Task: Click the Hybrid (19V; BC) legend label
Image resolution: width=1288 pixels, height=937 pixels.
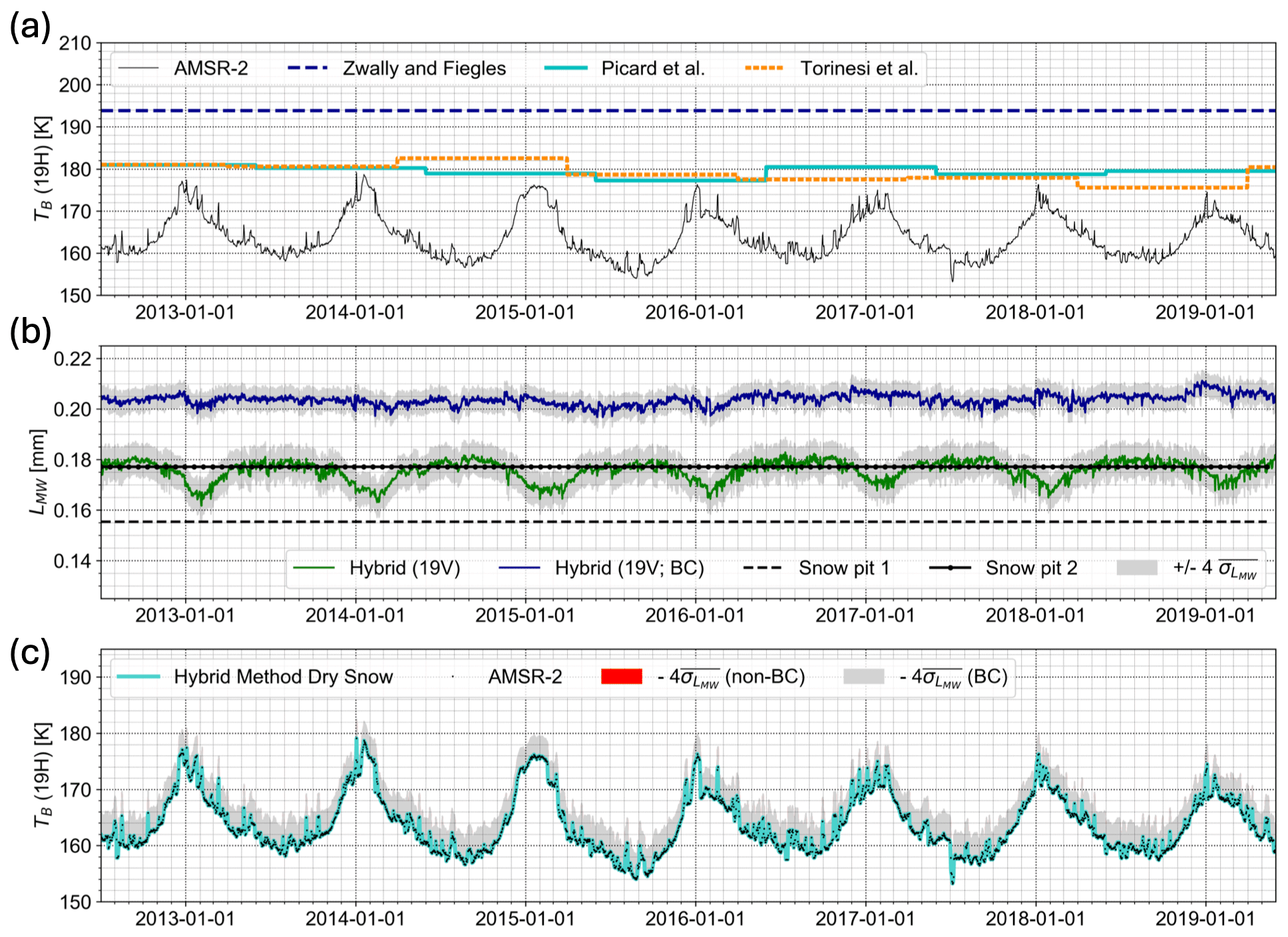Action: [x=630, y=568]
